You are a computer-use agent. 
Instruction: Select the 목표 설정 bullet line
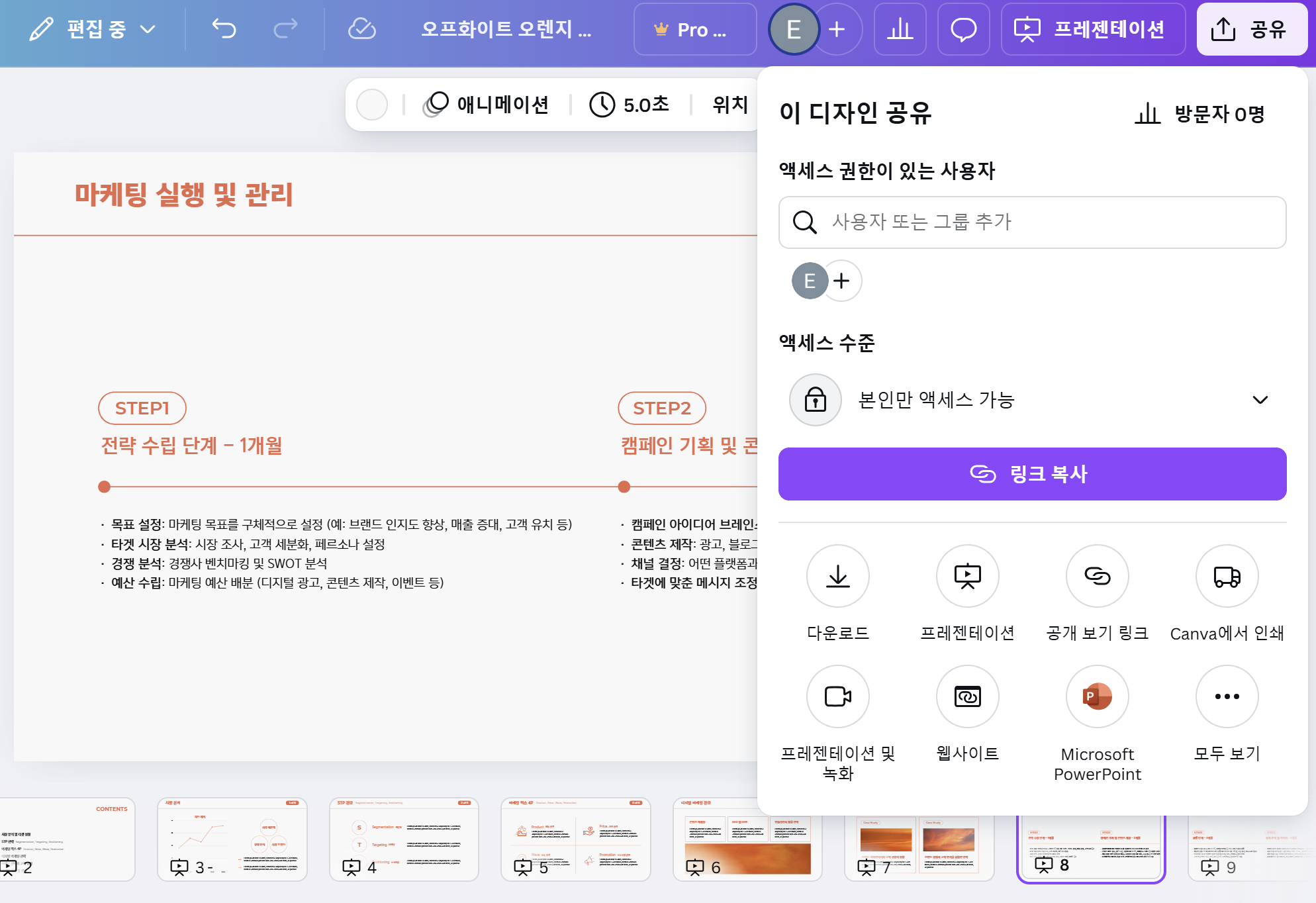(x=337, y=524)
